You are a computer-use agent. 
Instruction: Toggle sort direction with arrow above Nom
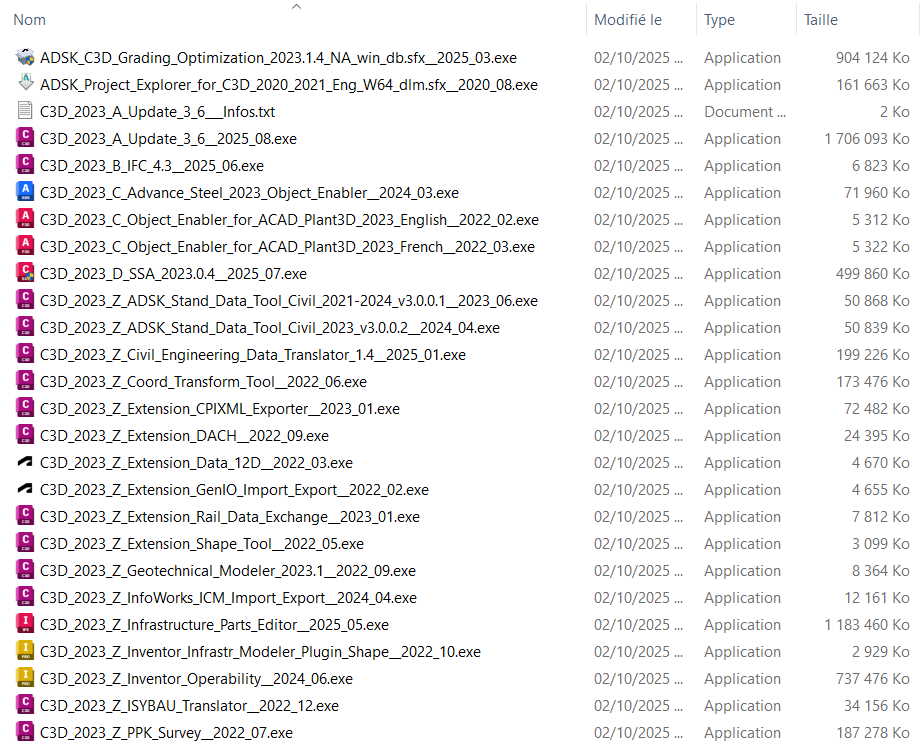pyautogui.click(x=296, y=7)
